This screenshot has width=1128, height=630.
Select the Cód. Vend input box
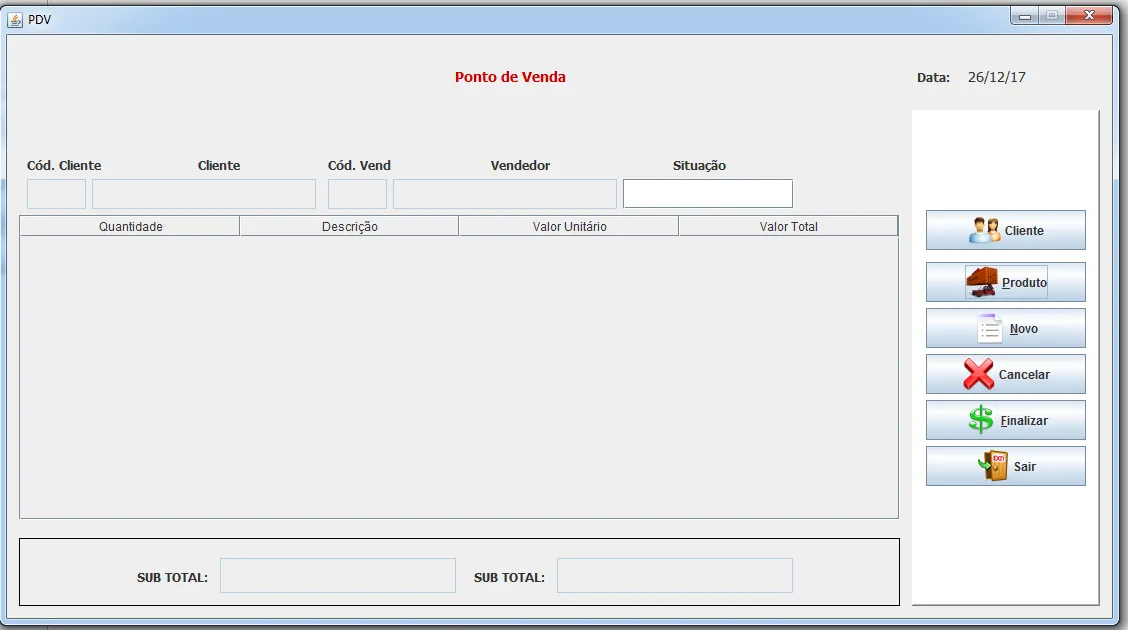point(357,194)
